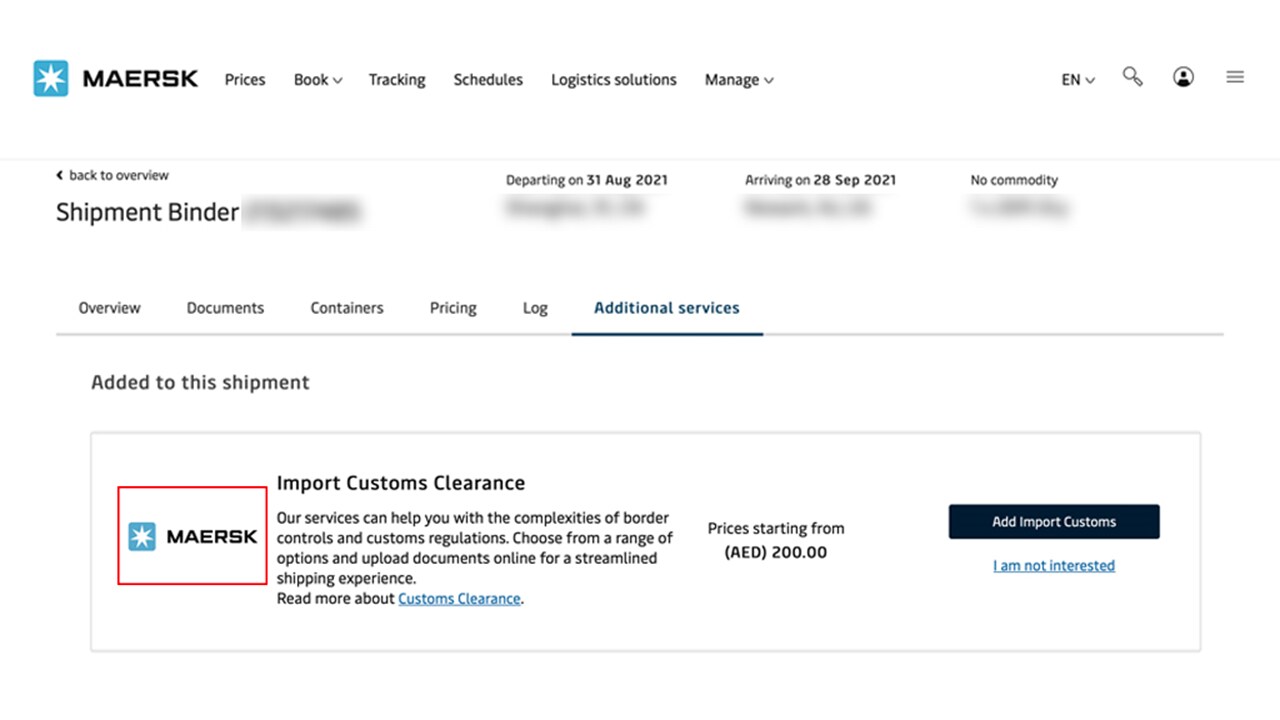Follow the Customs Clearance link
This screenshot has height=720, width=1280.
click(x=459, y=599)
